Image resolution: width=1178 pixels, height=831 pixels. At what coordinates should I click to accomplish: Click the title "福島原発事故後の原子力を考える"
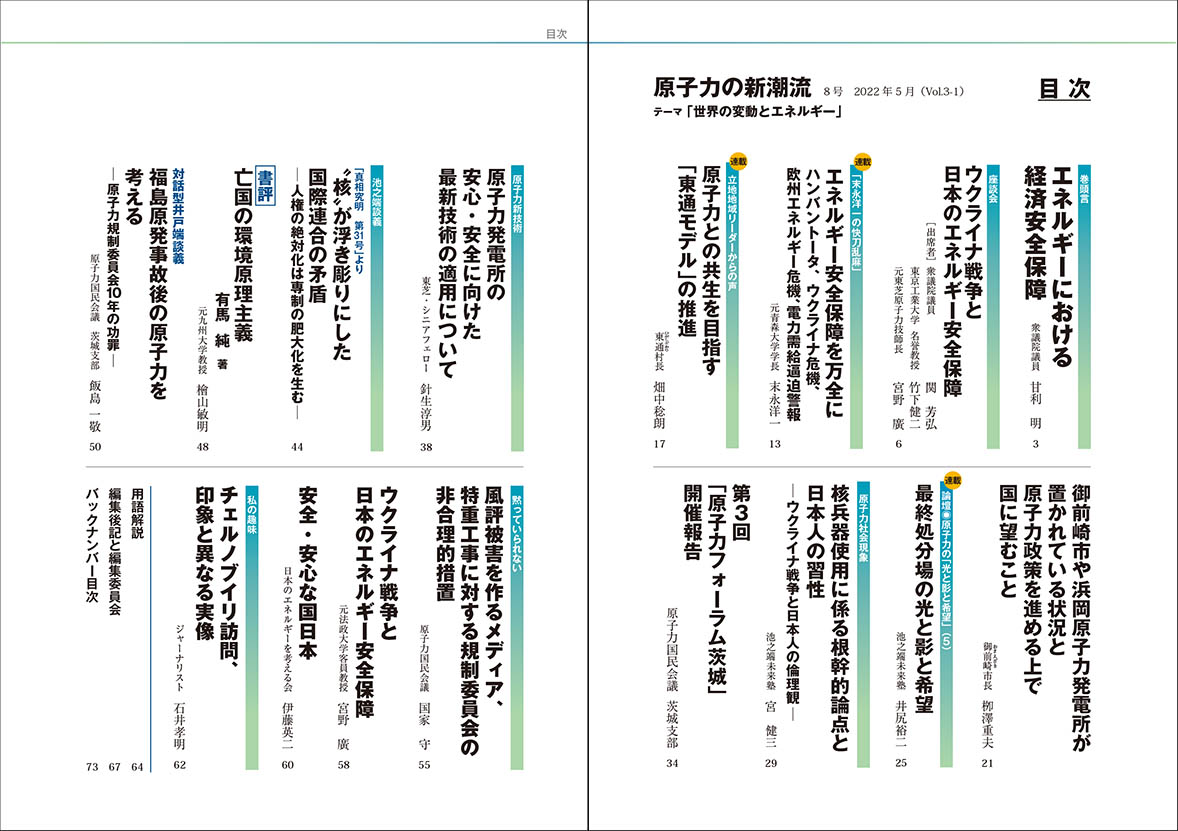[146, 283]
